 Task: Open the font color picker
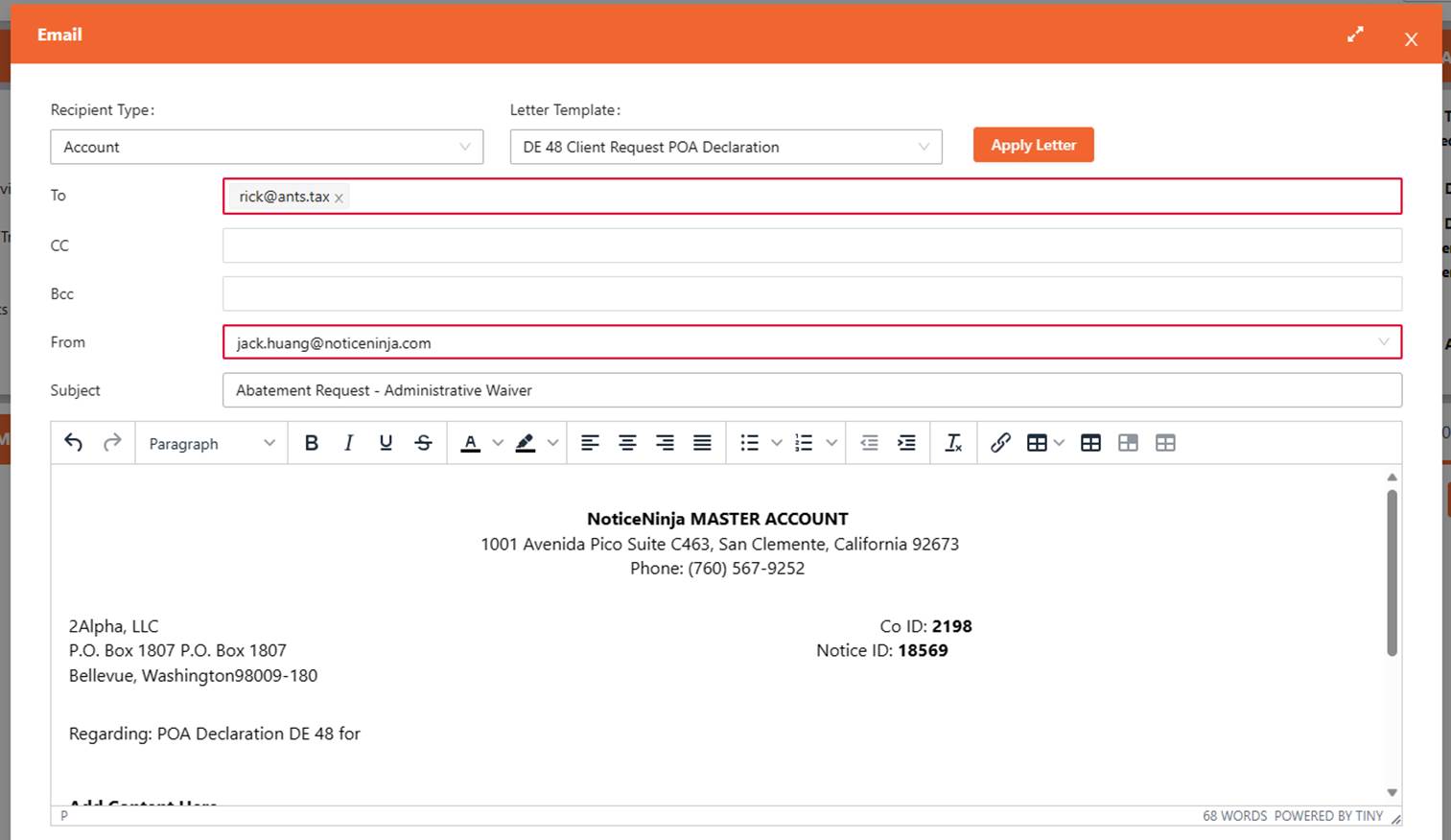[498, 442]
